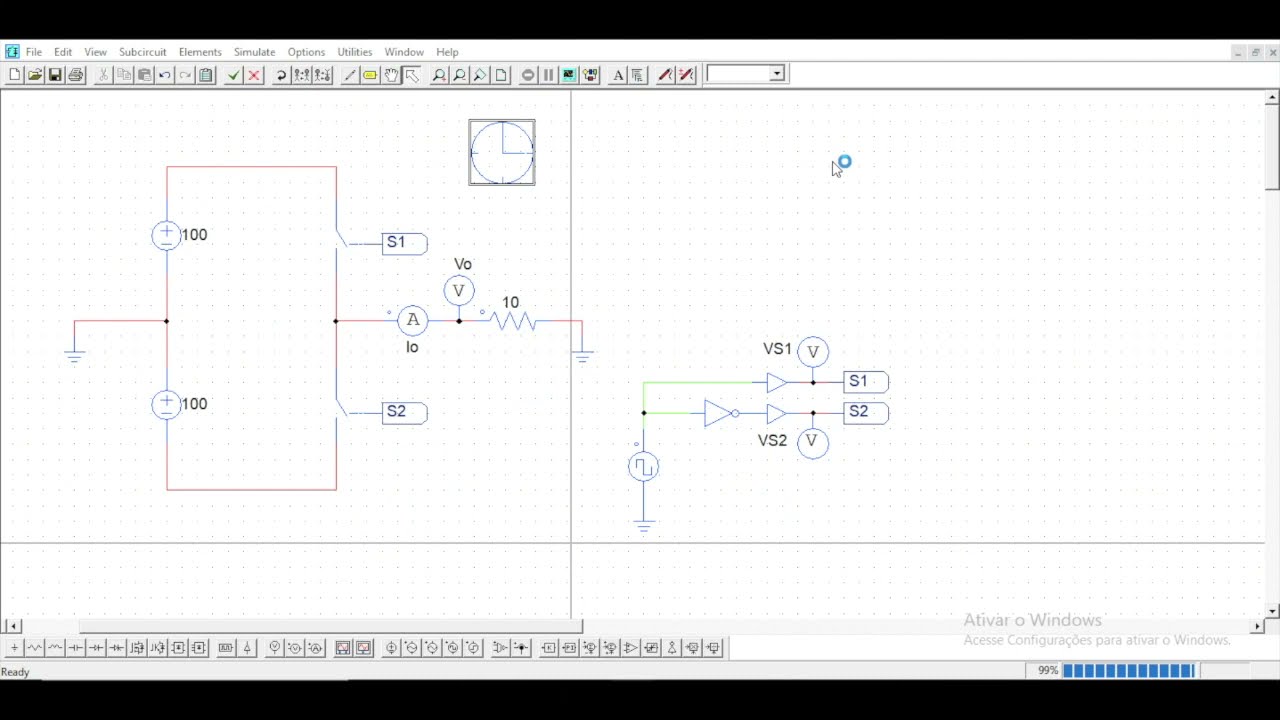Open the Help menu

pos(447,52)
